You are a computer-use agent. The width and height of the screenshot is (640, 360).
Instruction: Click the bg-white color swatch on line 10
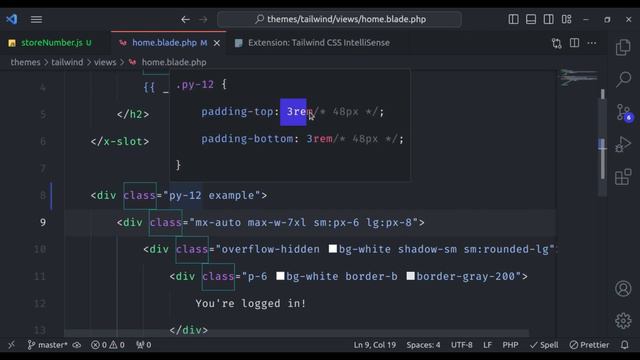pos(333,249)
